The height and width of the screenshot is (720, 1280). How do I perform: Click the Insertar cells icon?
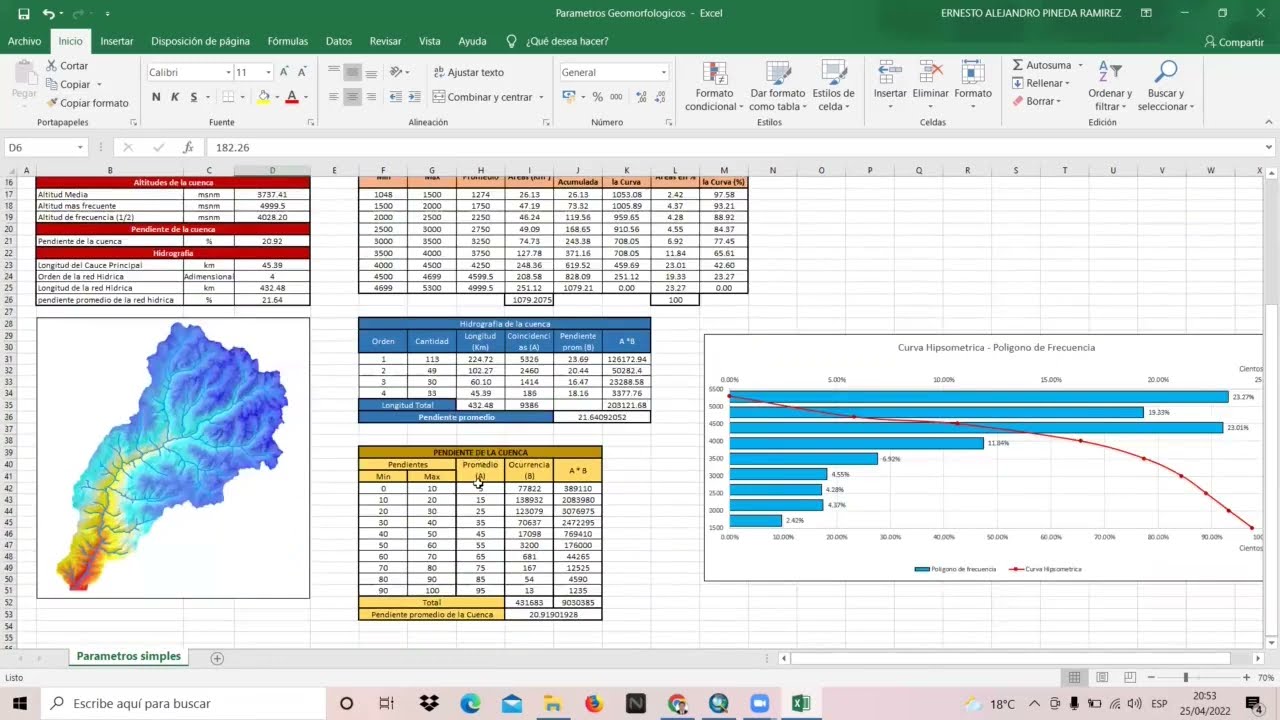pyautogui.click(x=890, y=73)
